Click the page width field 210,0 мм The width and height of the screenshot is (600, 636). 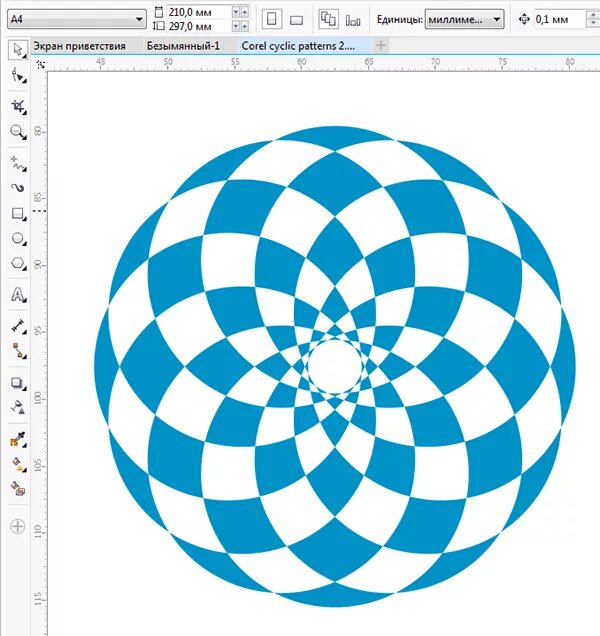[199, 13]
